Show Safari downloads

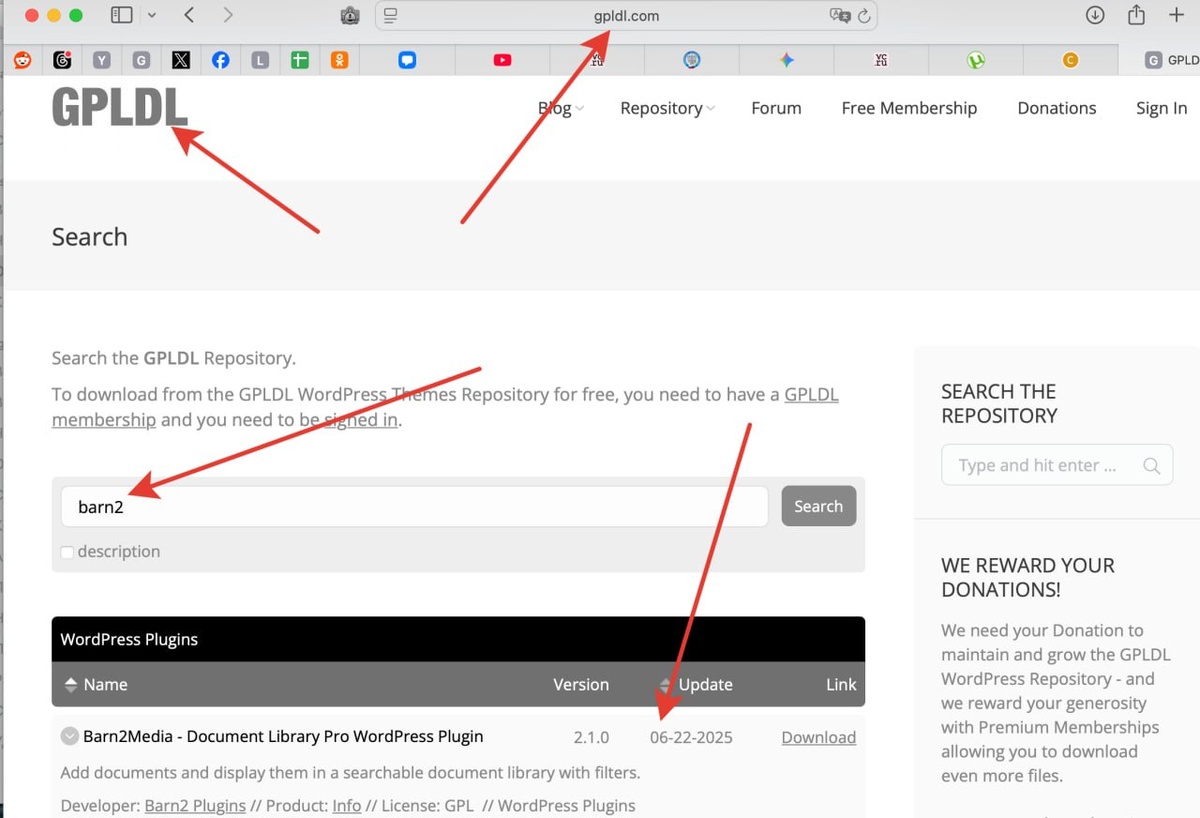pyautogui.click(x=1095, y=15)
